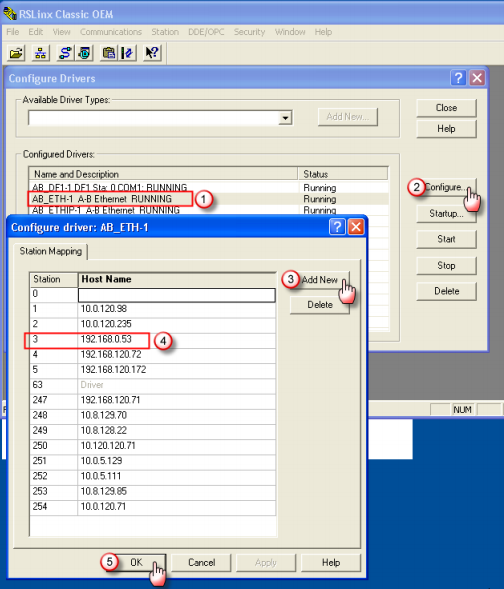The height and width of the screenshot is (589, 504).
Task: Click the Open Project folder toolbar icon
Action: coord(16,53)
